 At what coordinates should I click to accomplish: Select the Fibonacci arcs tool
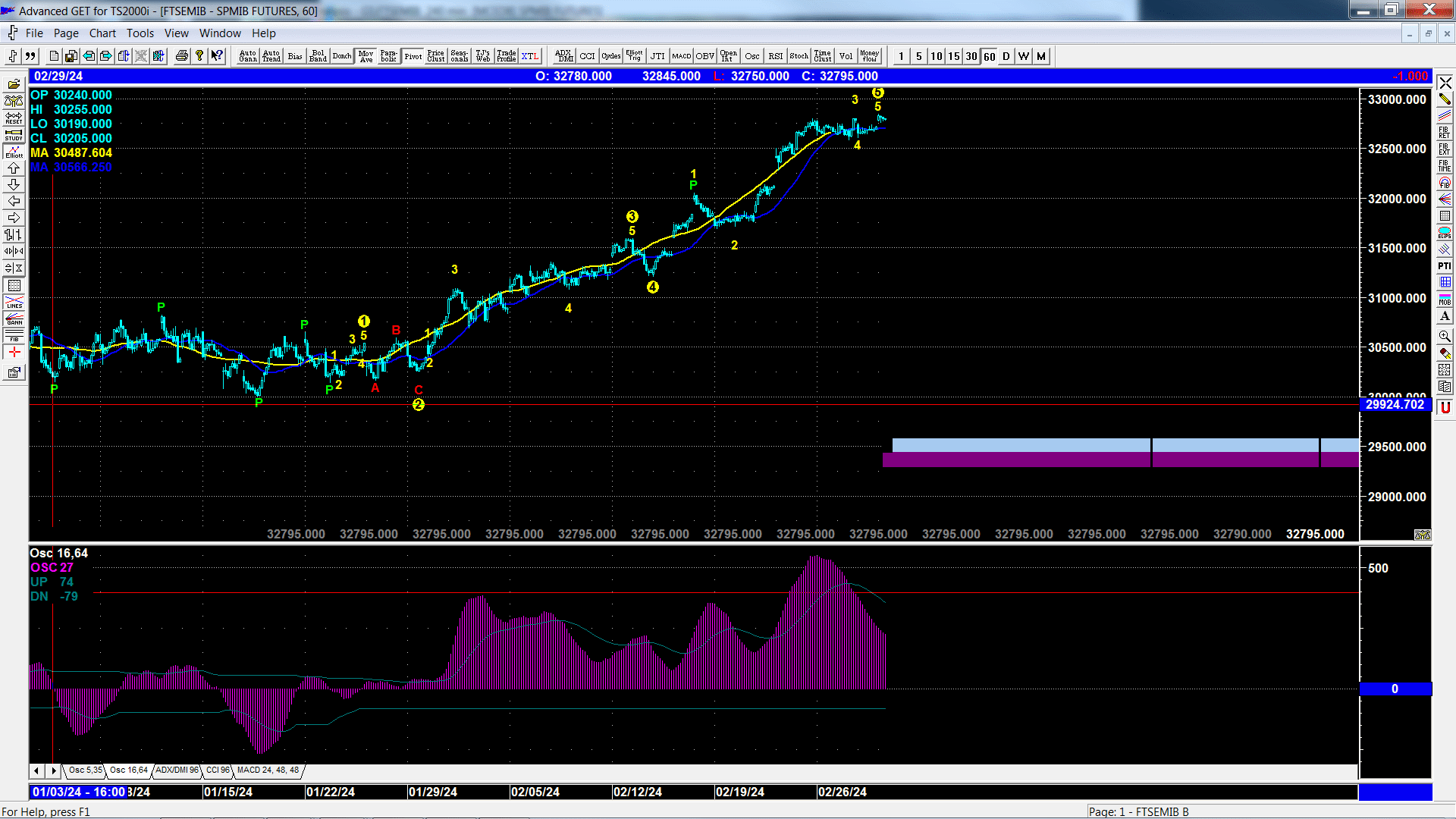pyautogui.click(x=1445, y=183)
